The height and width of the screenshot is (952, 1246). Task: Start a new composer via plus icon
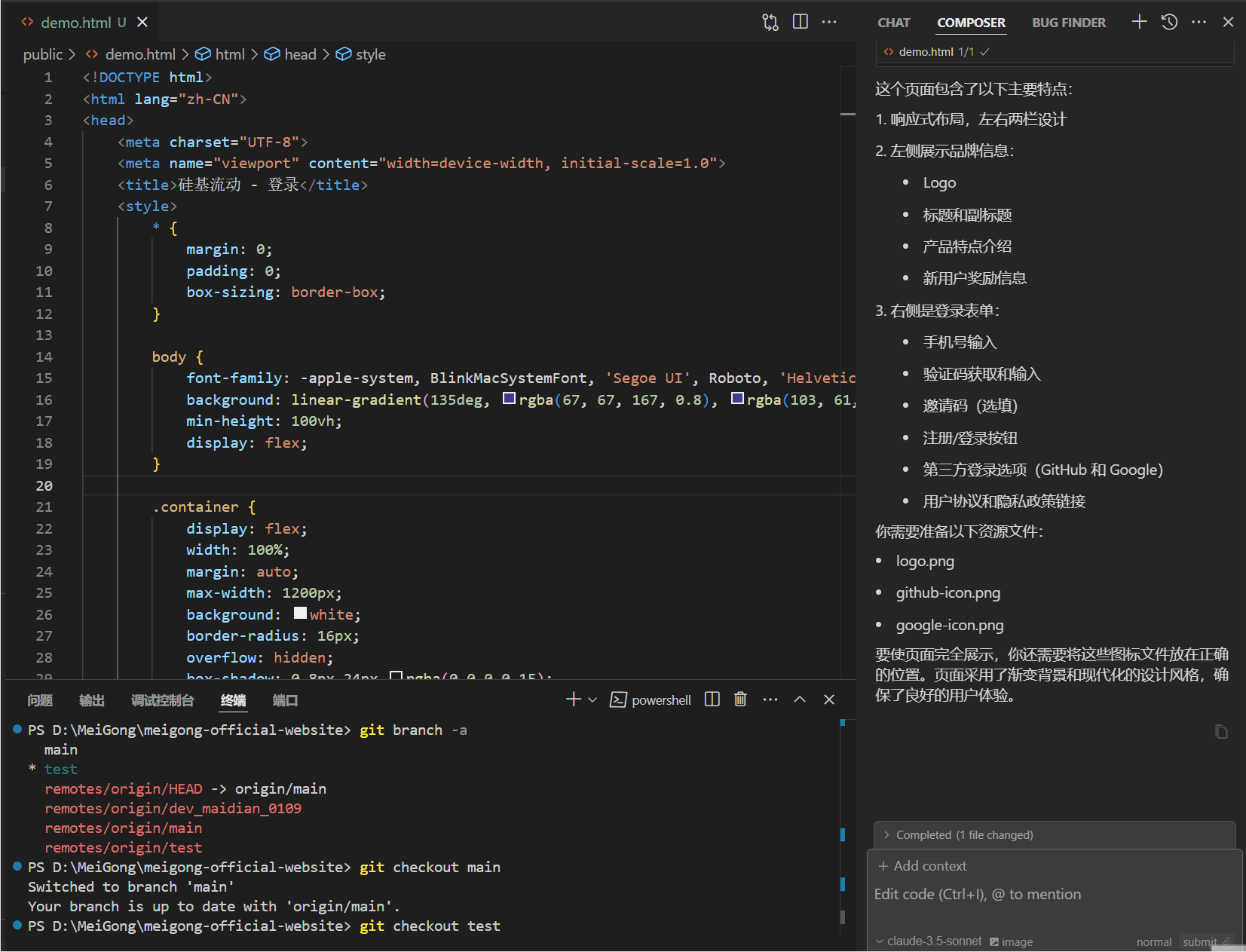pos(1139,22)
